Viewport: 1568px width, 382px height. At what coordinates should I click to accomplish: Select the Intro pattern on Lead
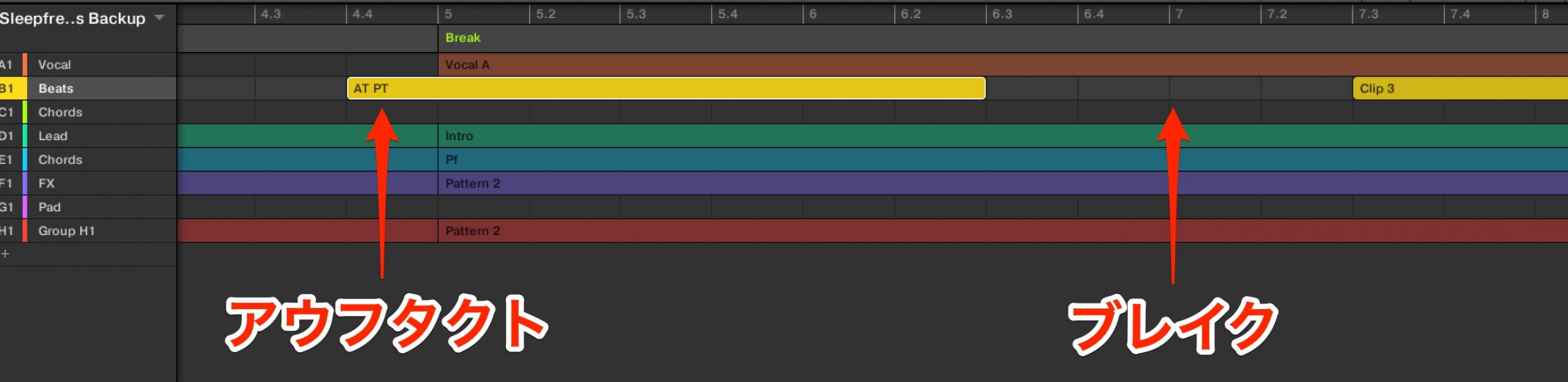pyautogui.click(x=1003, y=136)
